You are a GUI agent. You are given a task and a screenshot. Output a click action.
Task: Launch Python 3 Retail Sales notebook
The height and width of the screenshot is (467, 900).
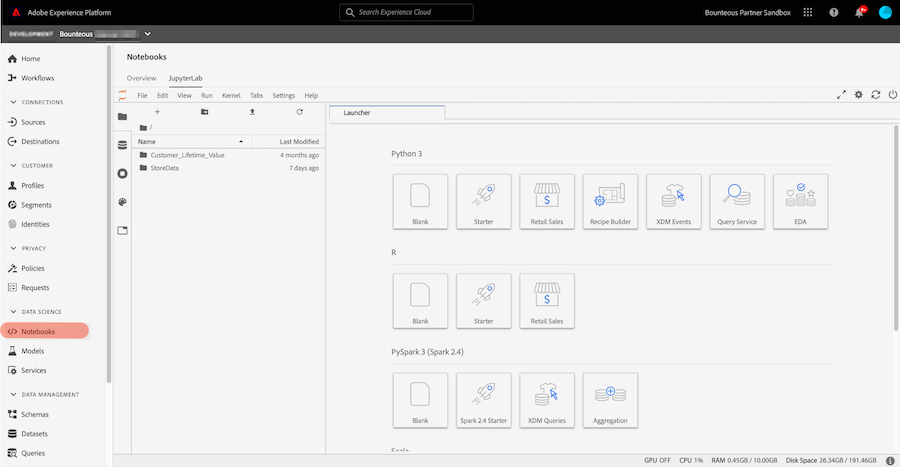pyautogui.click(x=547, y=201)
